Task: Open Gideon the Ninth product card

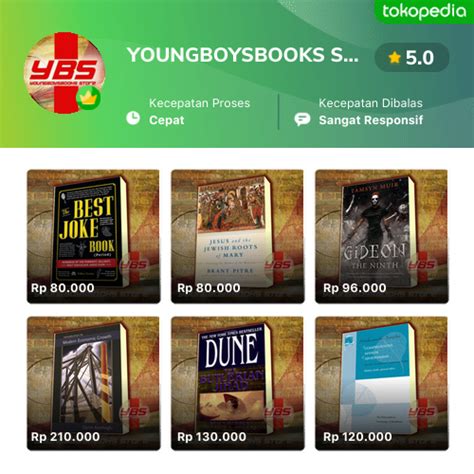Action: (x=382, y=236)
